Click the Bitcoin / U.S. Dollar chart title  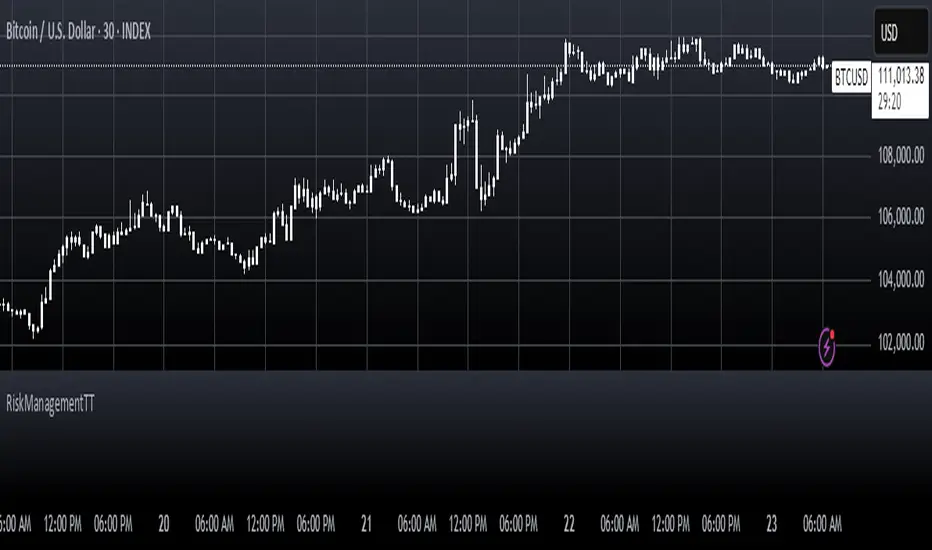pos(78,31)
